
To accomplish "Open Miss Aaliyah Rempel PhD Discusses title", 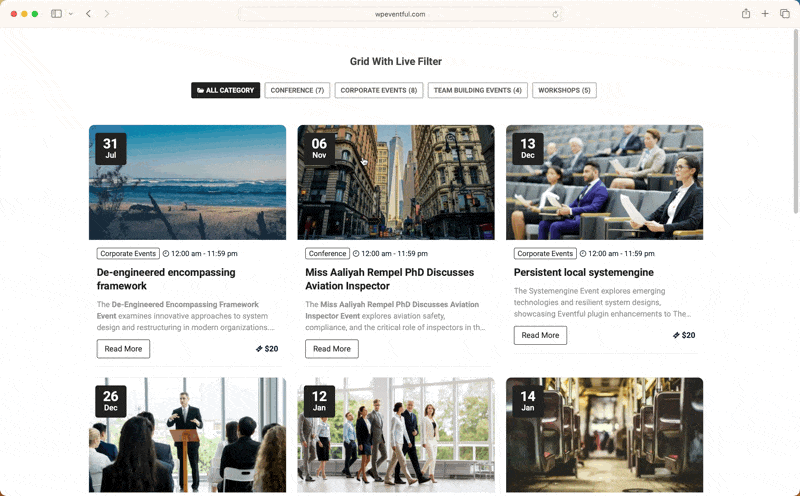I will tap(390, 279).
